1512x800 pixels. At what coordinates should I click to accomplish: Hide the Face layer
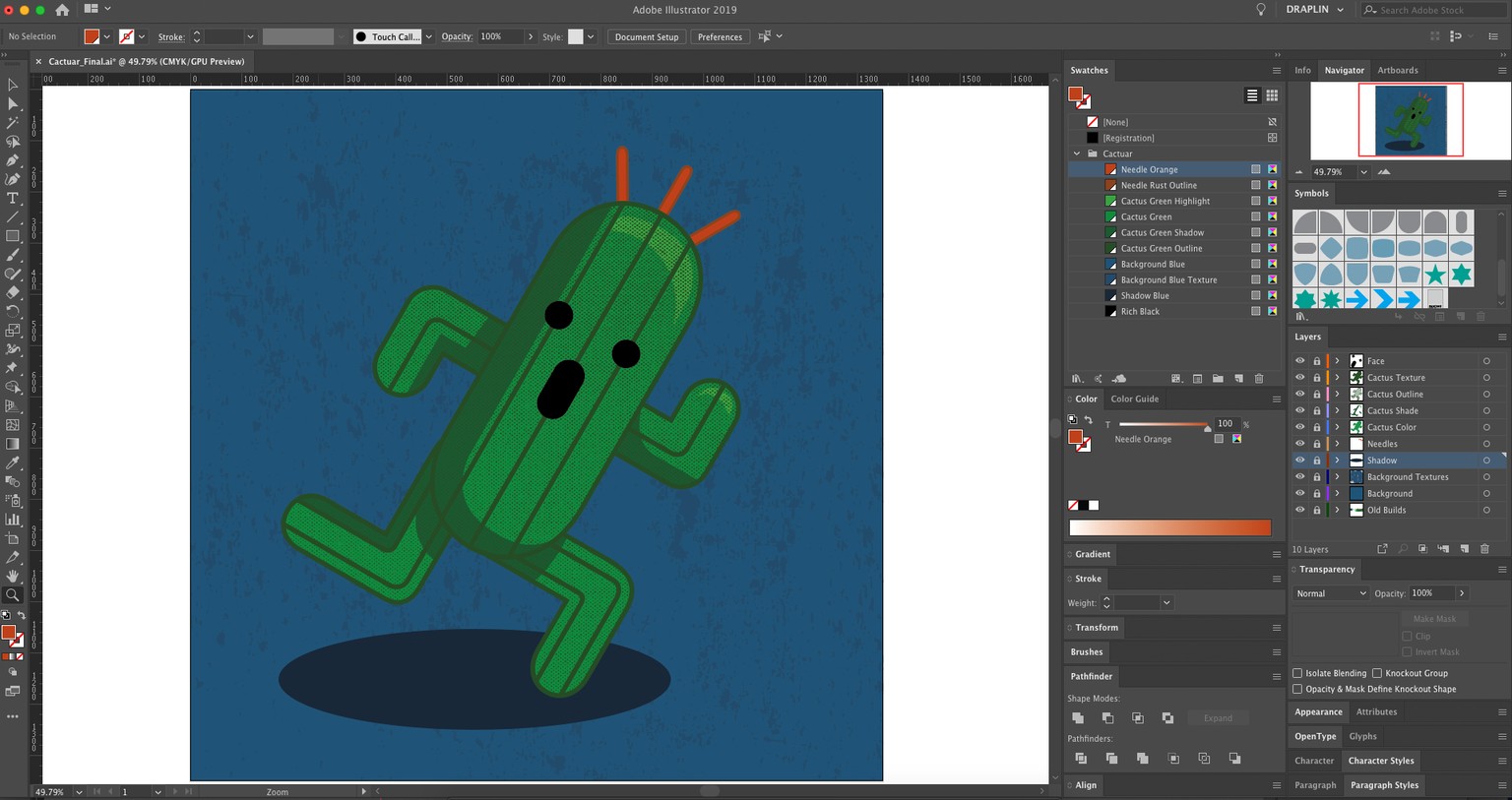[x=1299, y=361]
